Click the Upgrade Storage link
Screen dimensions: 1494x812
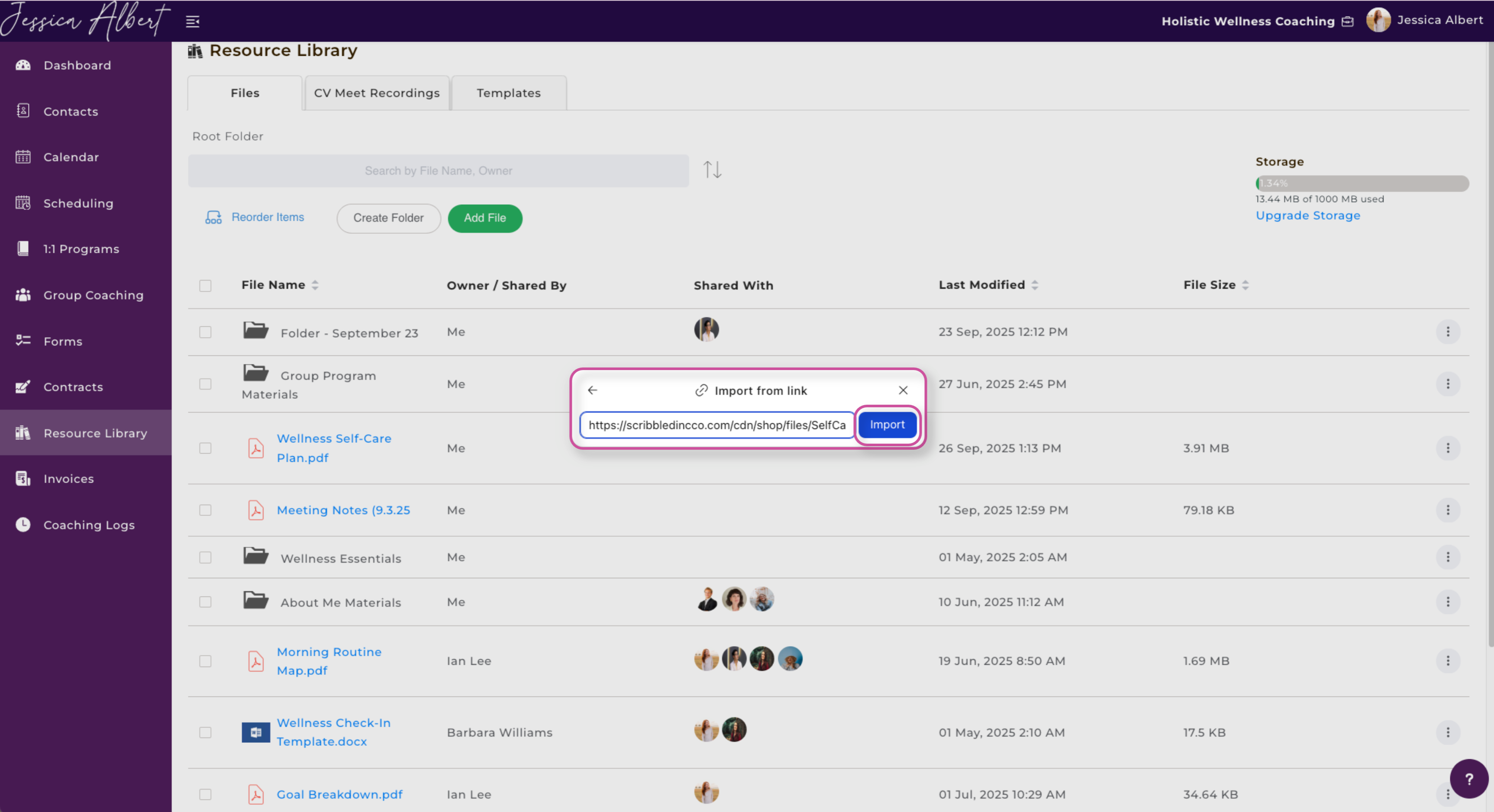1307,215
